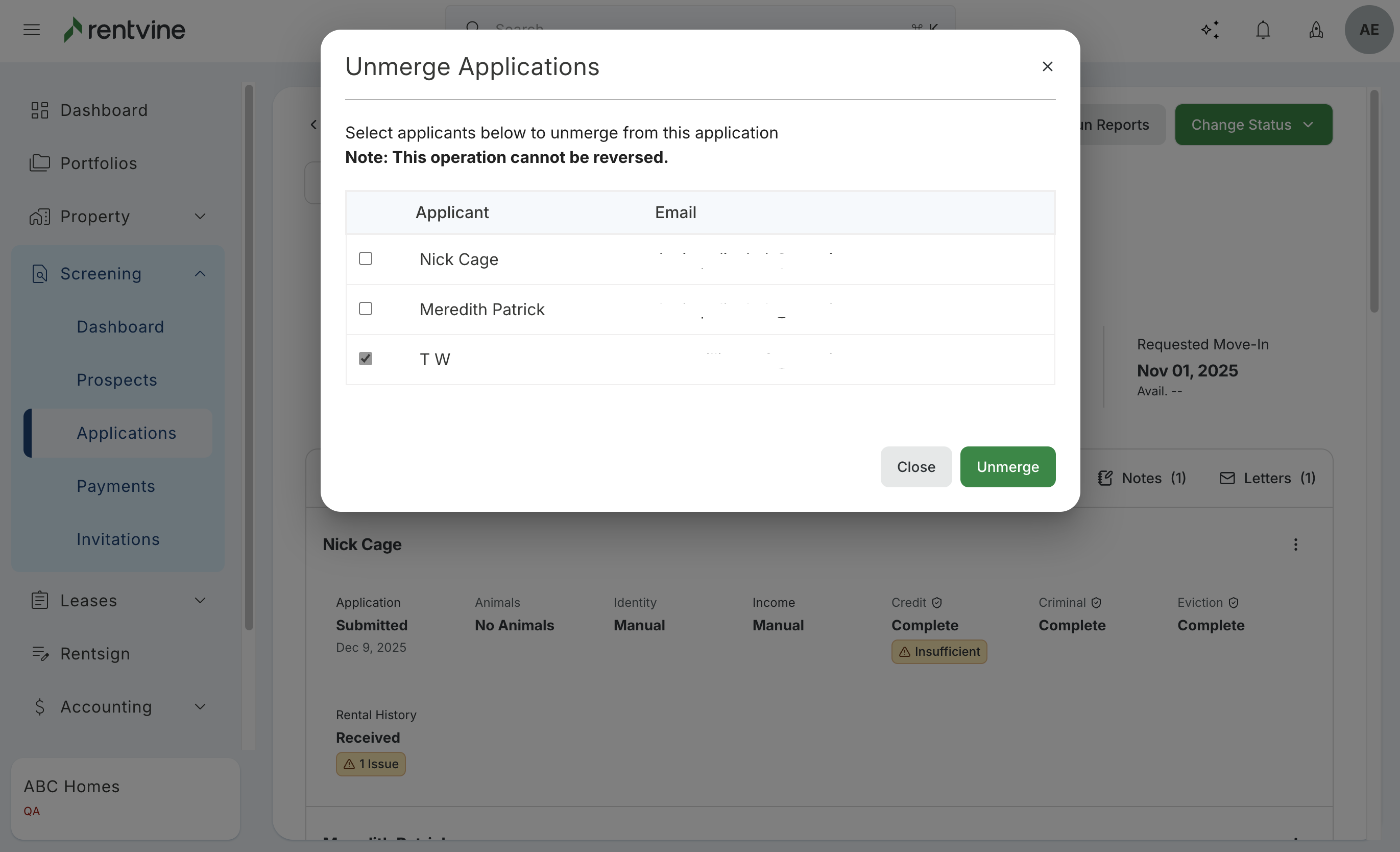Screen dimensions: 1400x852
Task: Open the AE user avatar menu
Action: pyautogui.click(x=1368, y=30)
